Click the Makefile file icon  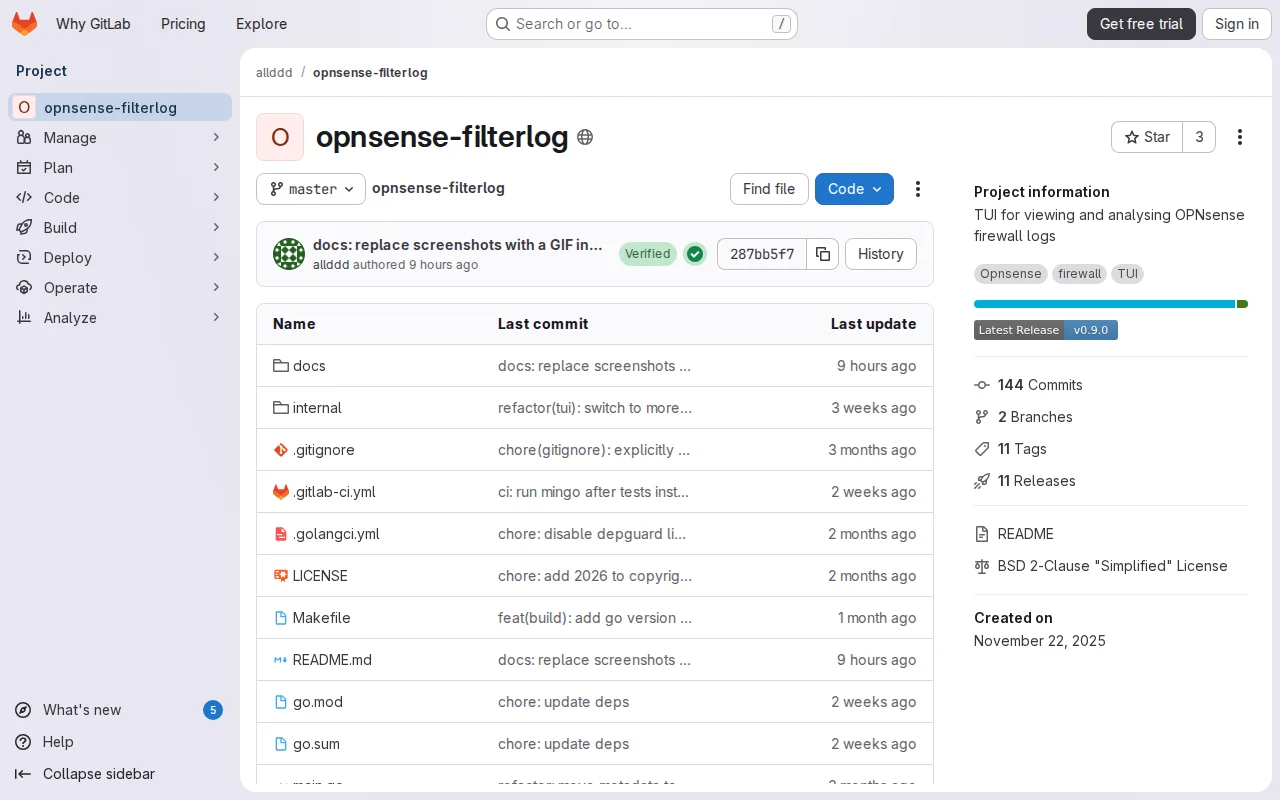(x=281, y=618)
